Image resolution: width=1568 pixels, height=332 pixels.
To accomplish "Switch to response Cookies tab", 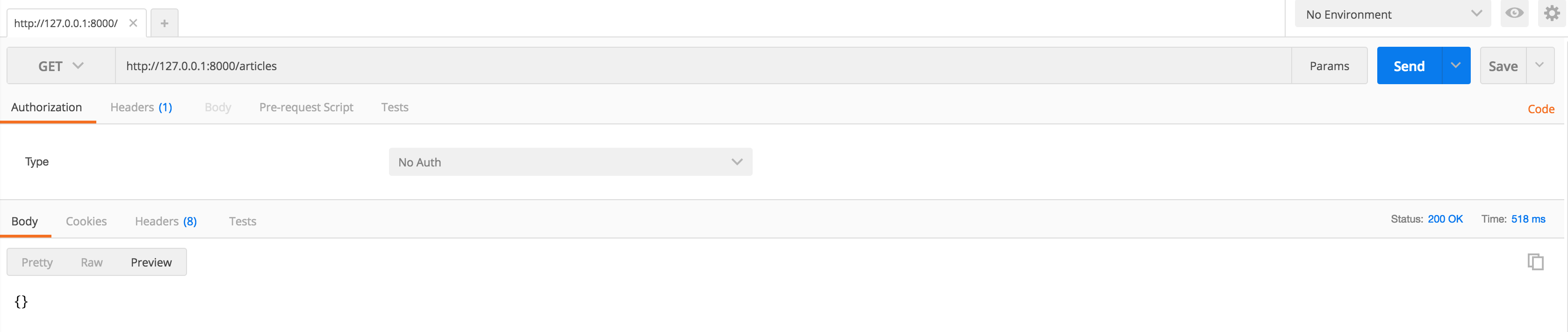I will tap(86, 221).
